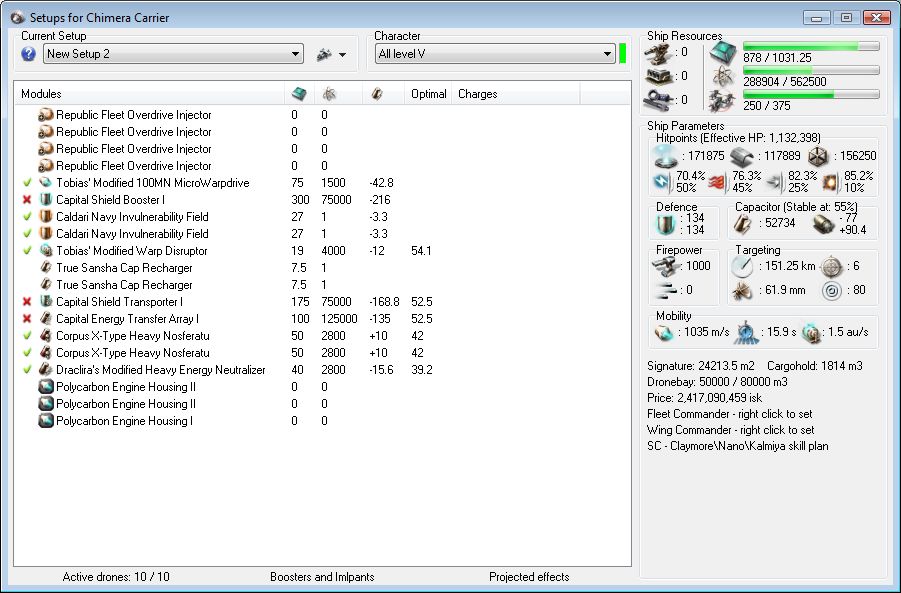Open the Projected effects section
This screenshot has width=901, height=593.
pyautogui.click(x=529, y=577)
